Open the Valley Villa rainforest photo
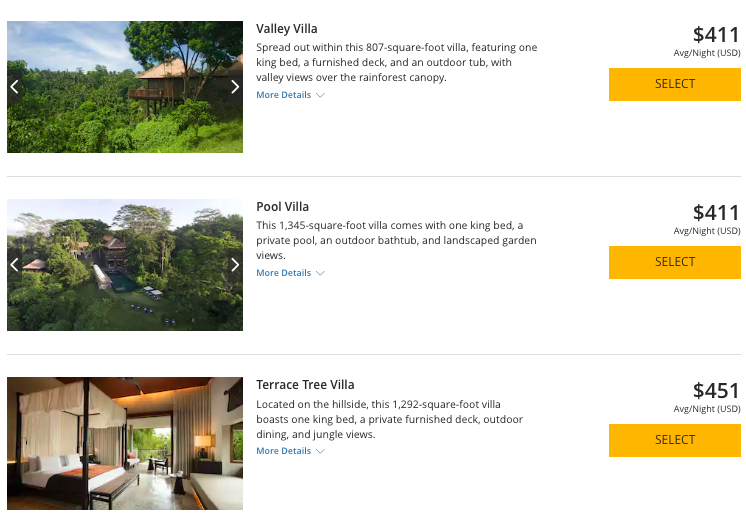The width and height of the screenshot is (746, 531). 125,87
